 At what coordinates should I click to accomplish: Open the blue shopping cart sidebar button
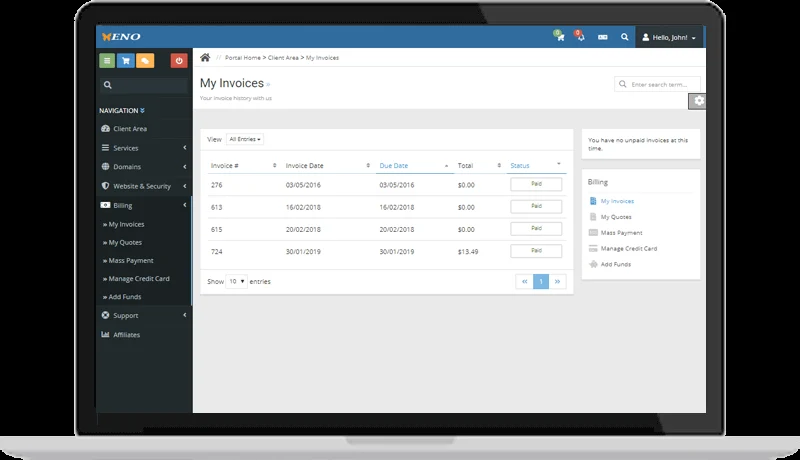126,61
